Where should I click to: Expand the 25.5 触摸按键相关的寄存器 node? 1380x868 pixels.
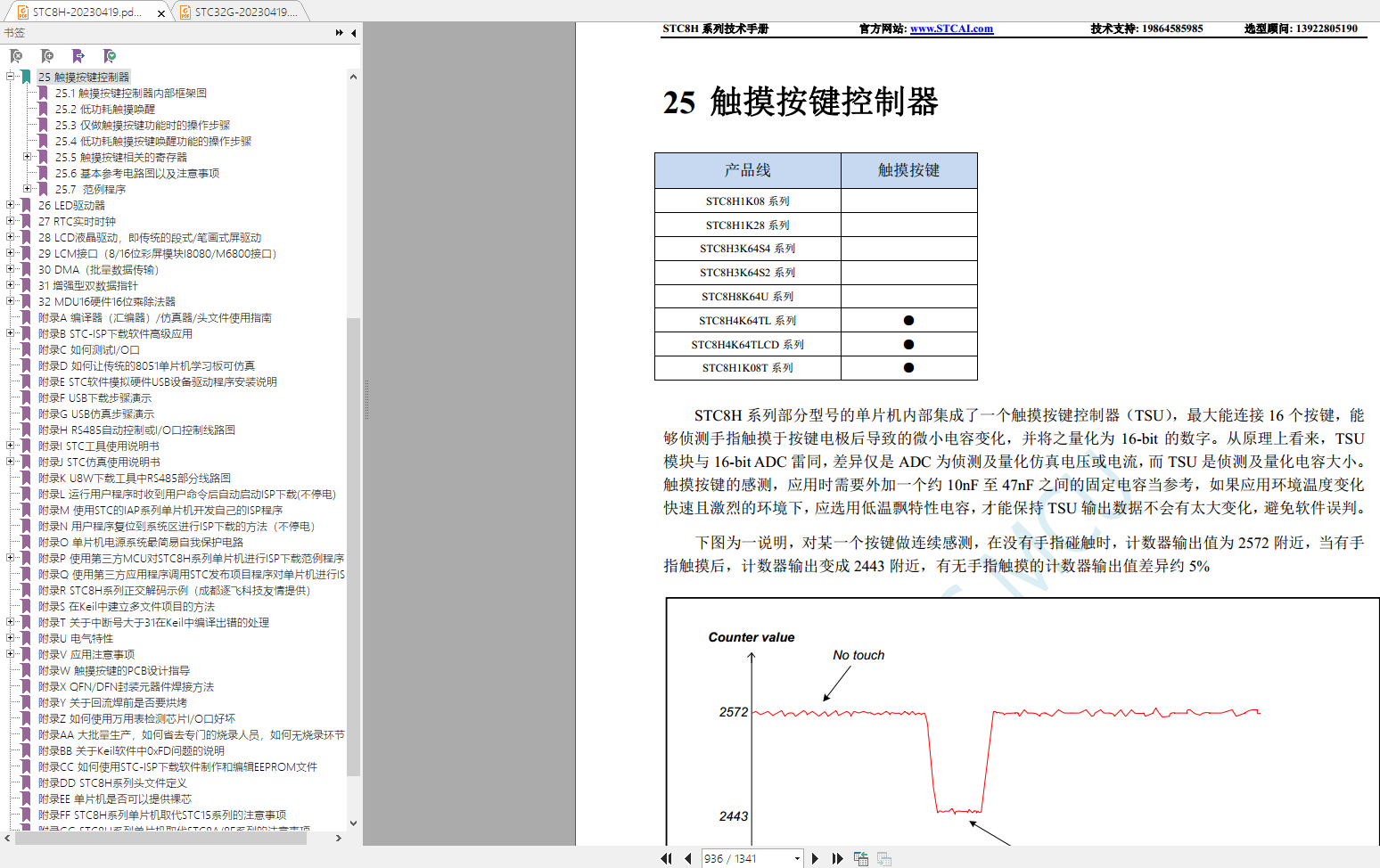27,156
